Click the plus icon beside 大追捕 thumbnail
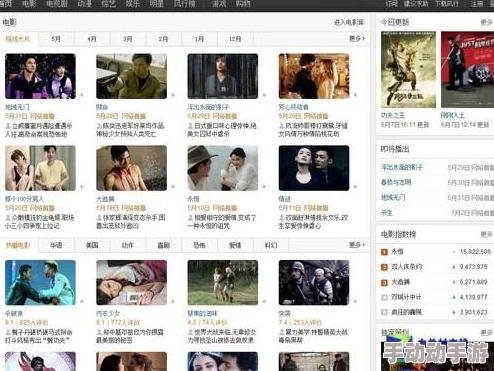 coord(173,187)
